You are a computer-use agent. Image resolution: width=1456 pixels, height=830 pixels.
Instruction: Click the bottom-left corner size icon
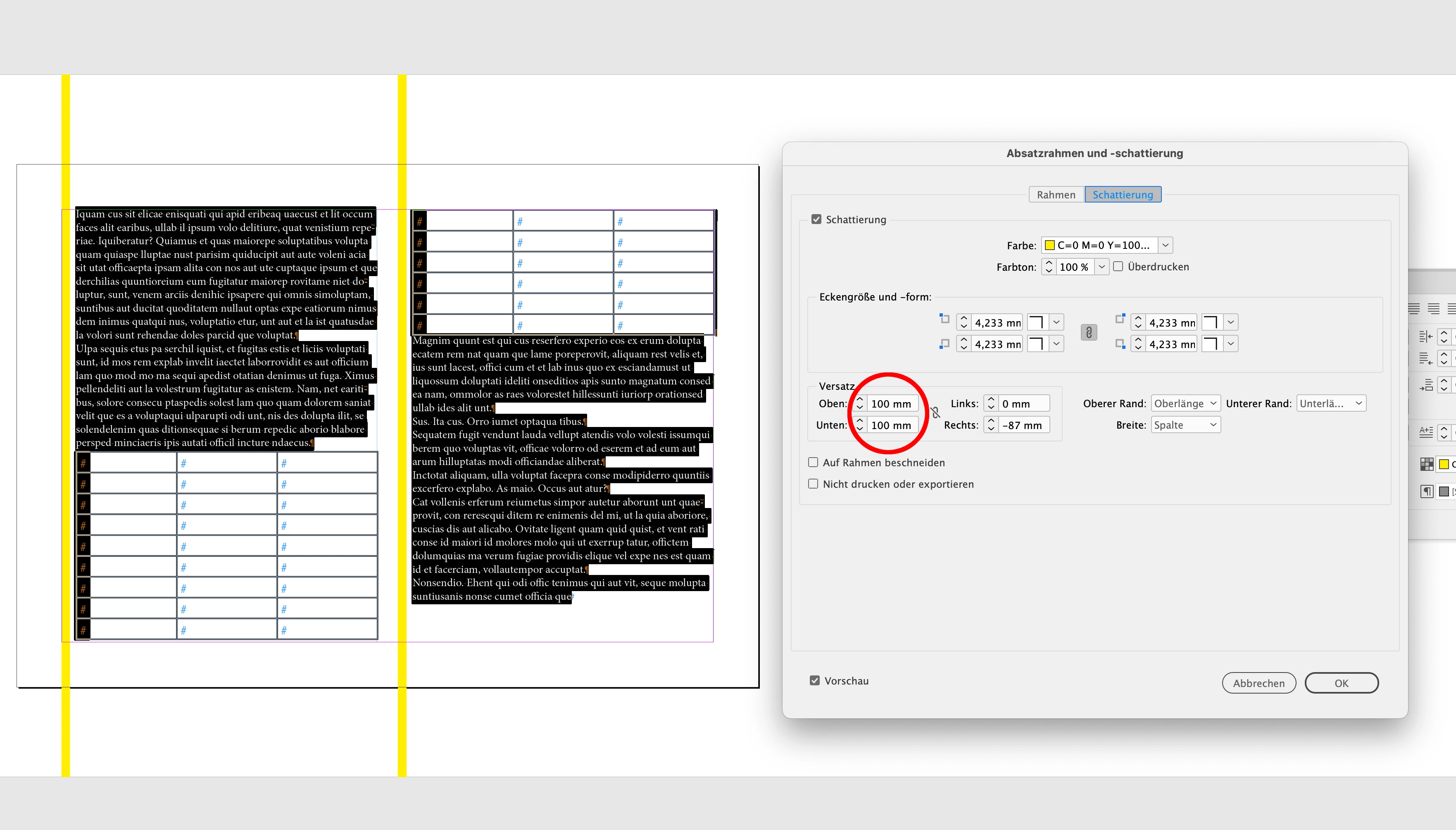pos(944,344)
